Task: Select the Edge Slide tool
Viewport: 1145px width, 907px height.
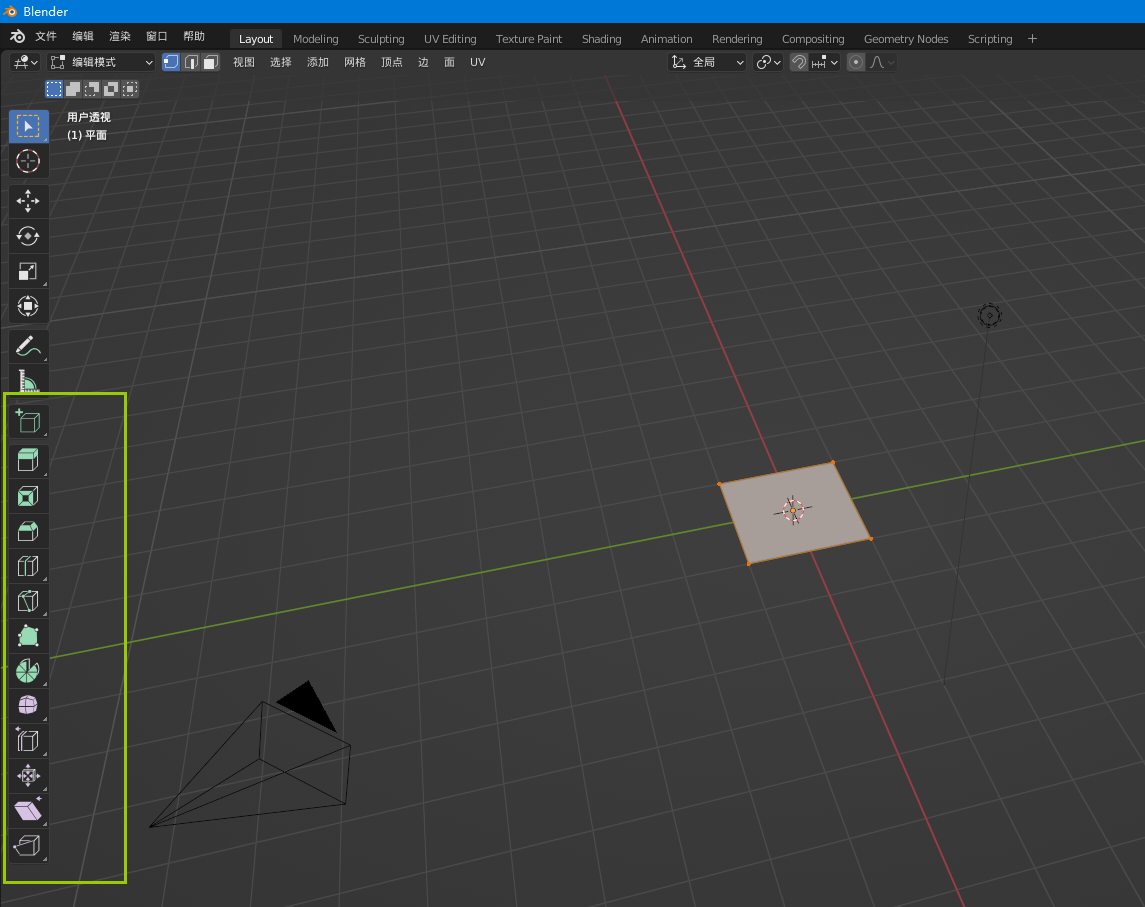Action: pyautogui.click(x=28, y=740)
